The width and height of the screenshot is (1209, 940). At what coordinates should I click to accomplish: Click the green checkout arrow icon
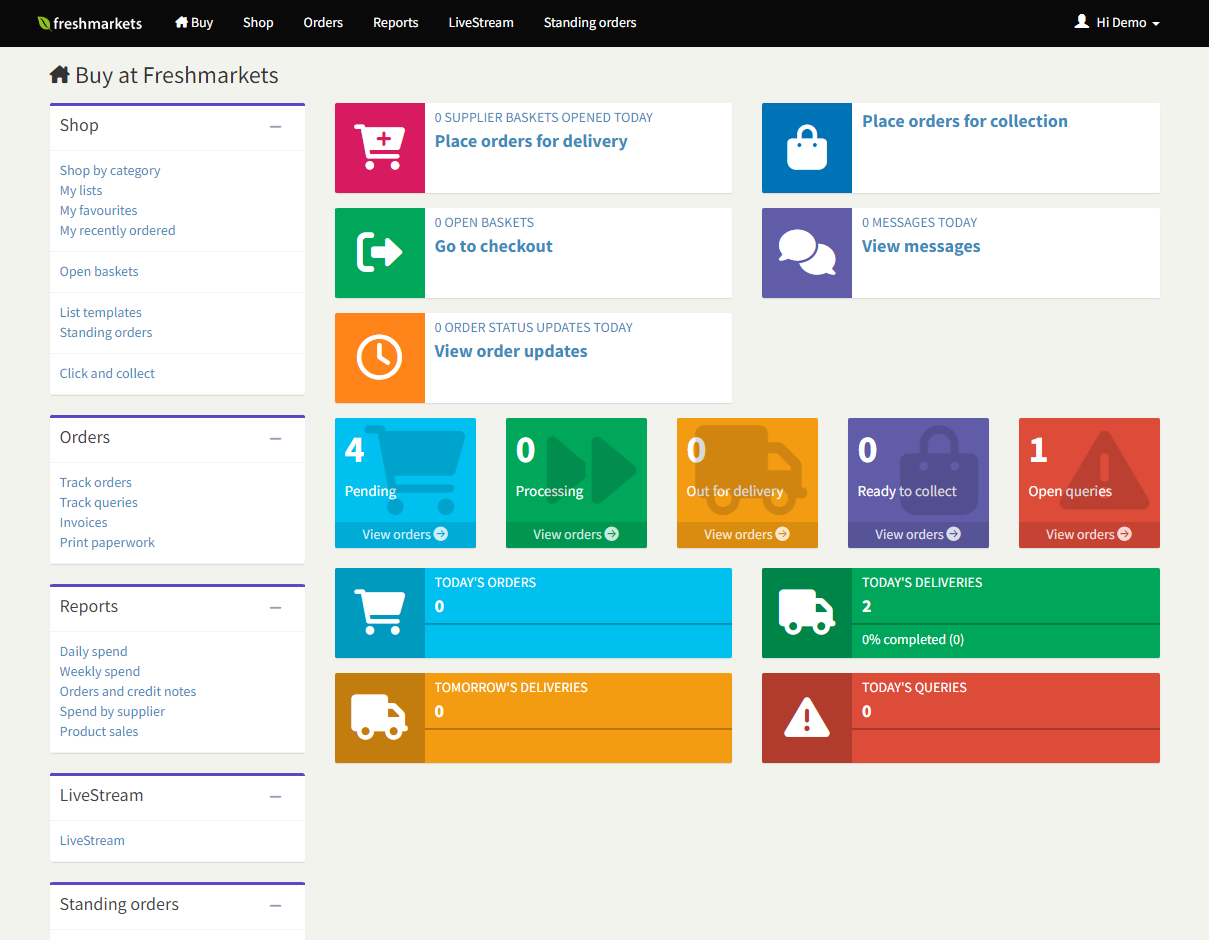pos(380,253)
